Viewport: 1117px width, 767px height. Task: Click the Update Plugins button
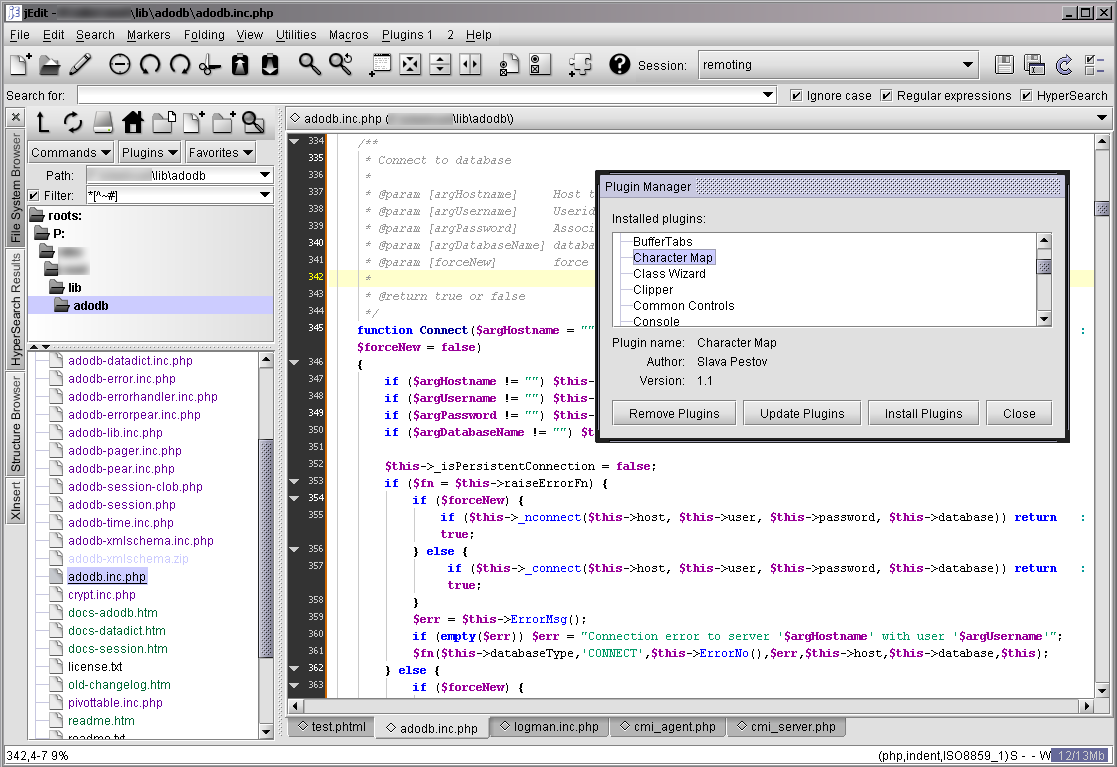point(802,414)
